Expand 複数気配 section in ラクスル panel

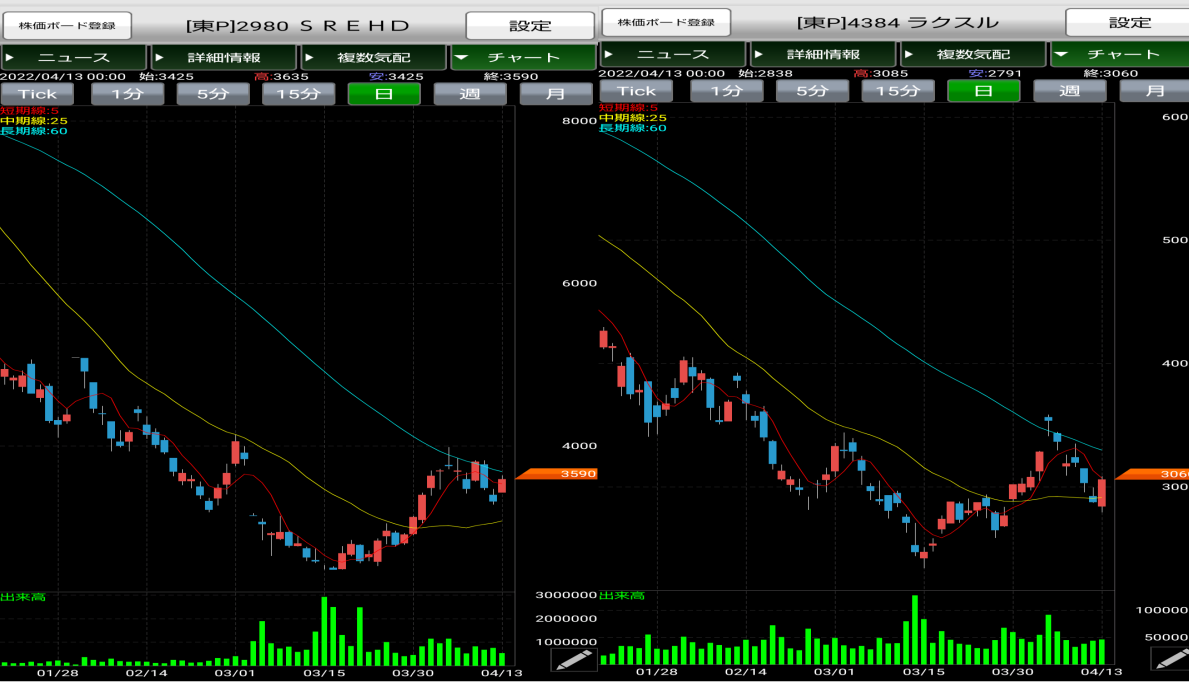tap(973, 54)
